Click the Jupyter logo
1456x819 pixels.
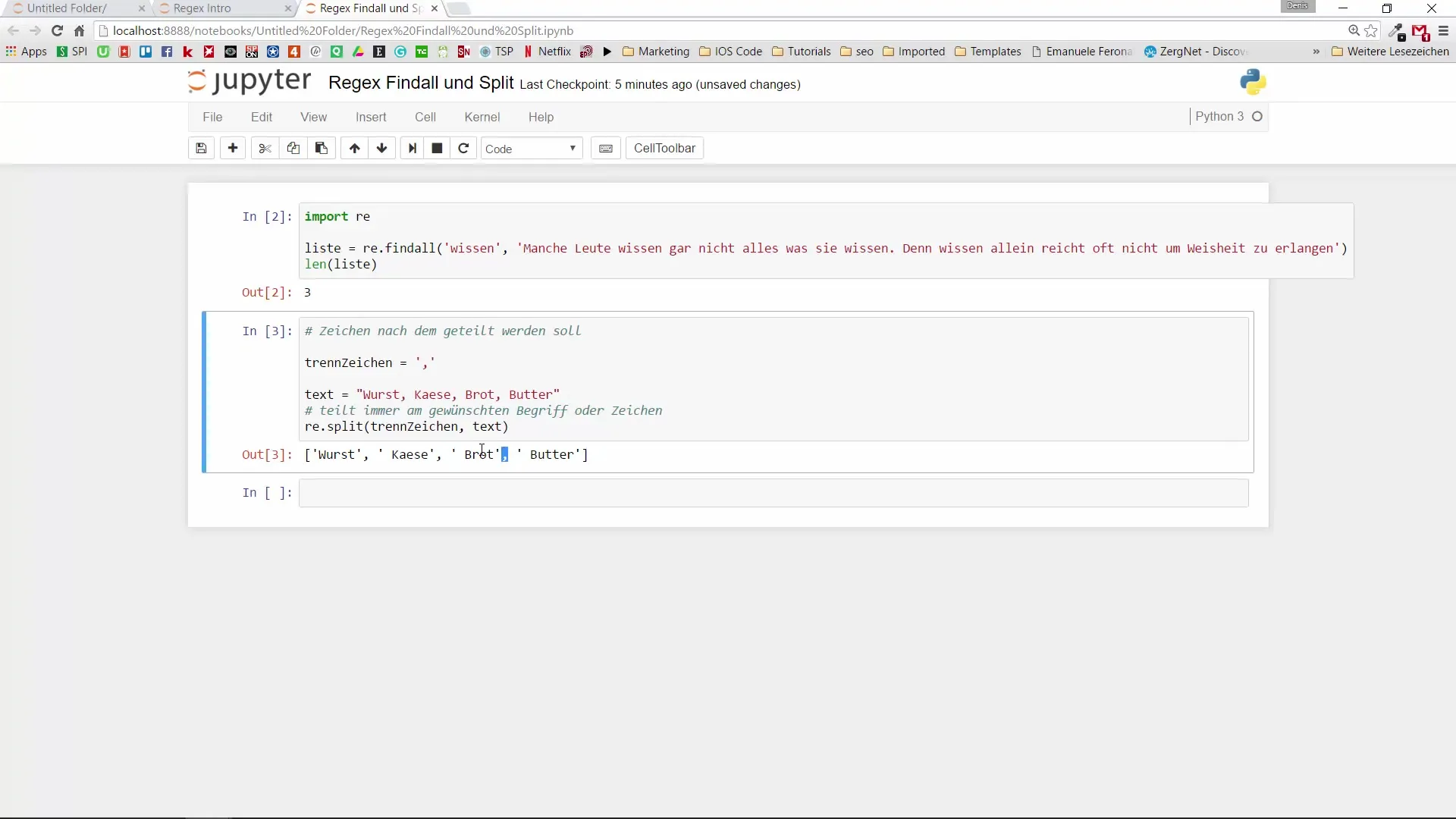(x=249, y=82)
